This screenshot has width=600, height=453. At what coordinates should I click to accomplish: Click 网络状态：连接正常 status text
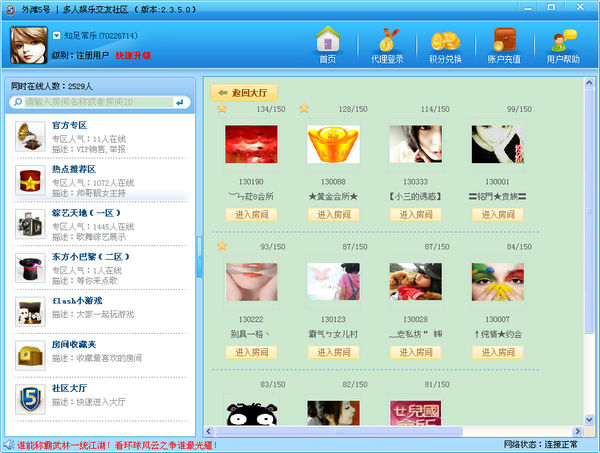click(x=540, y=445)
